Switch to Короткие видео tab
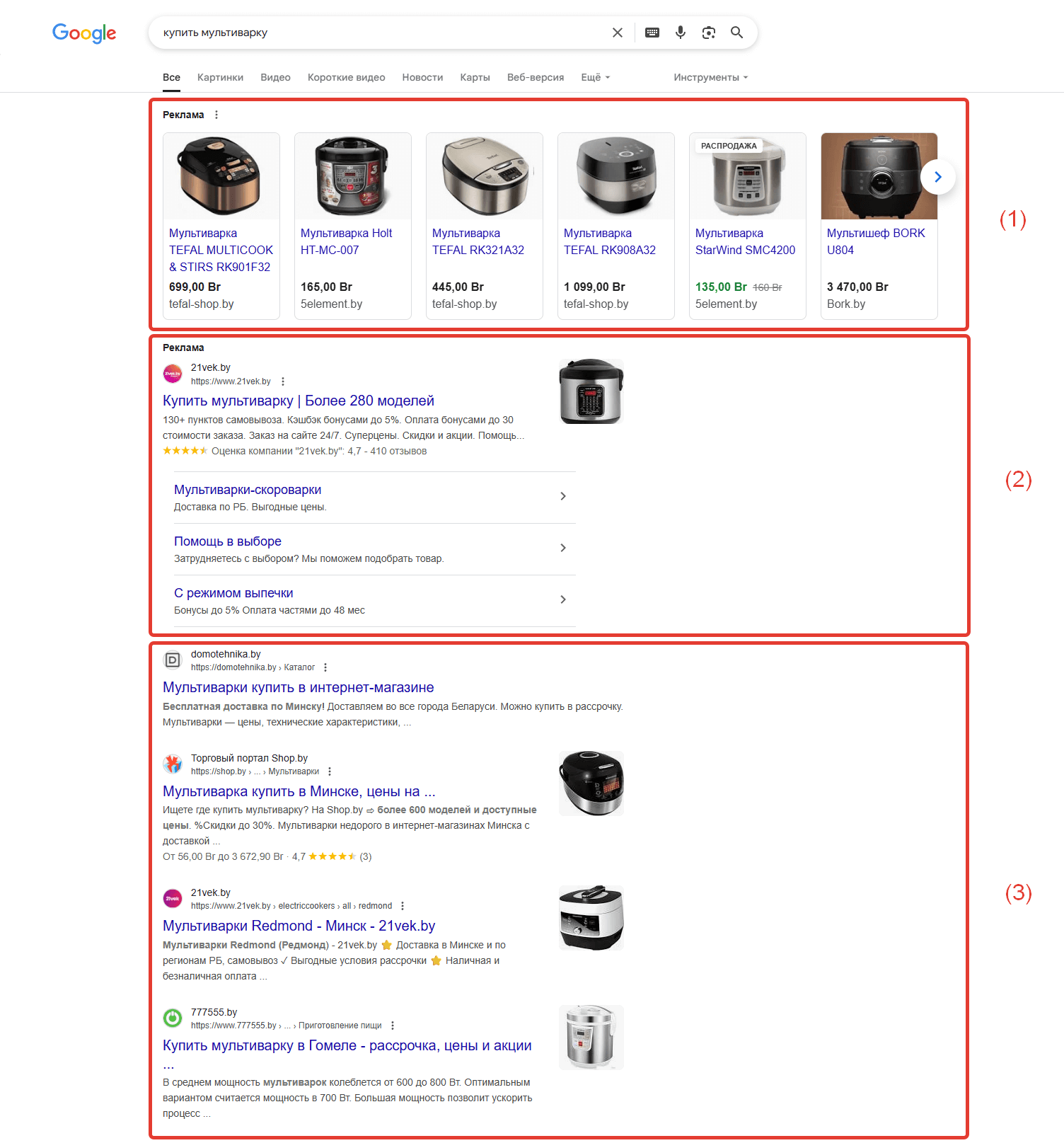Viewport: 1064px width, 1143px height. (346, 77)
